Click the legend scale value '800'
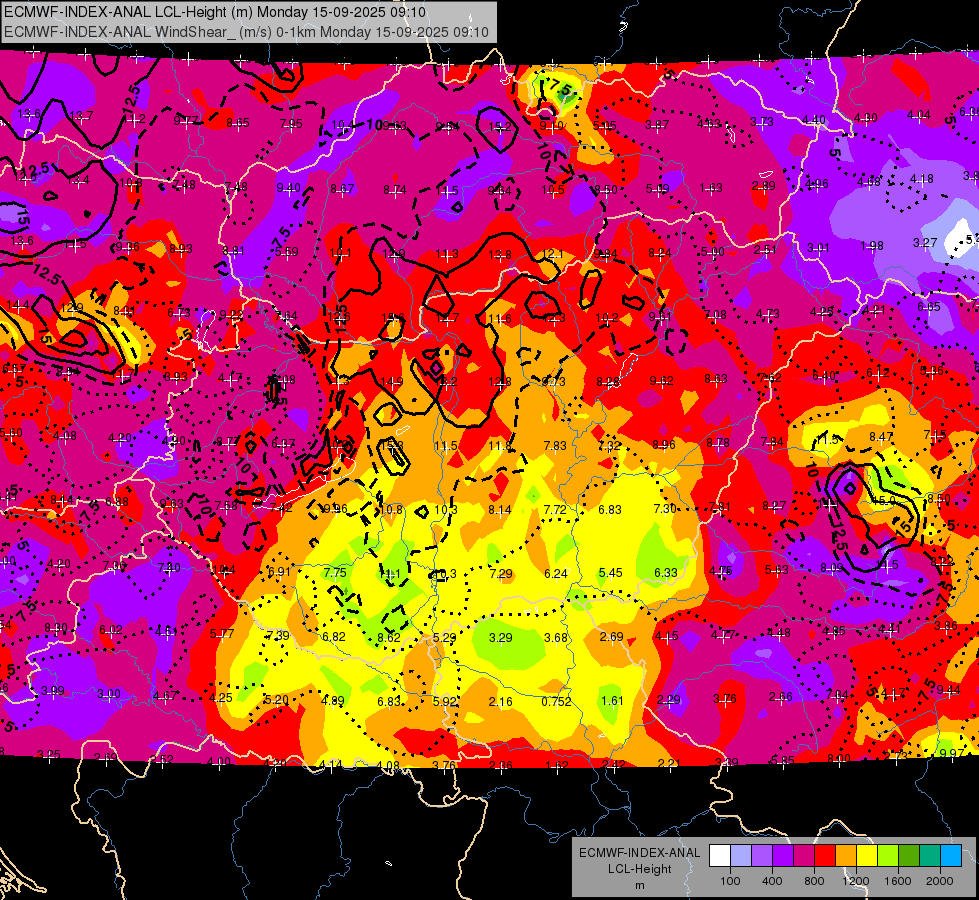This screenshot has height=900, width=979. point(814,881)
